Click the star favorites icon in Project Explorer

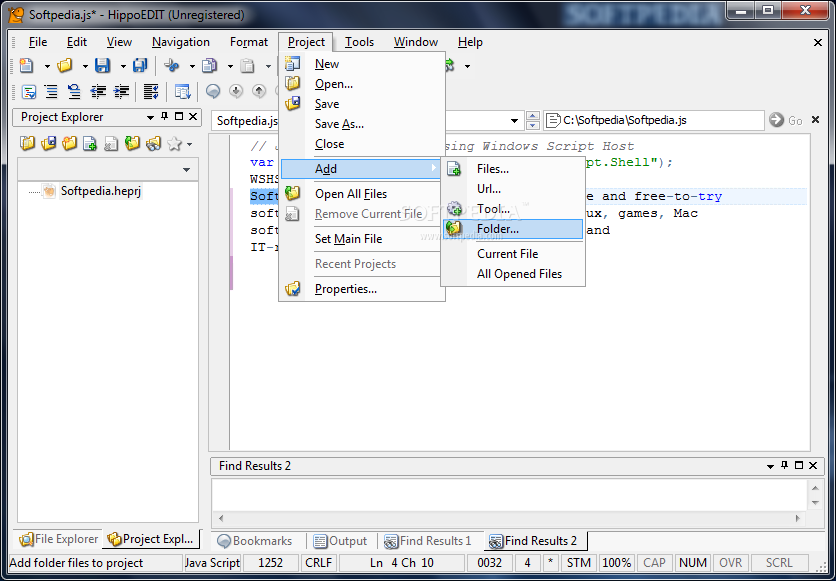click(x=174, y=143)
